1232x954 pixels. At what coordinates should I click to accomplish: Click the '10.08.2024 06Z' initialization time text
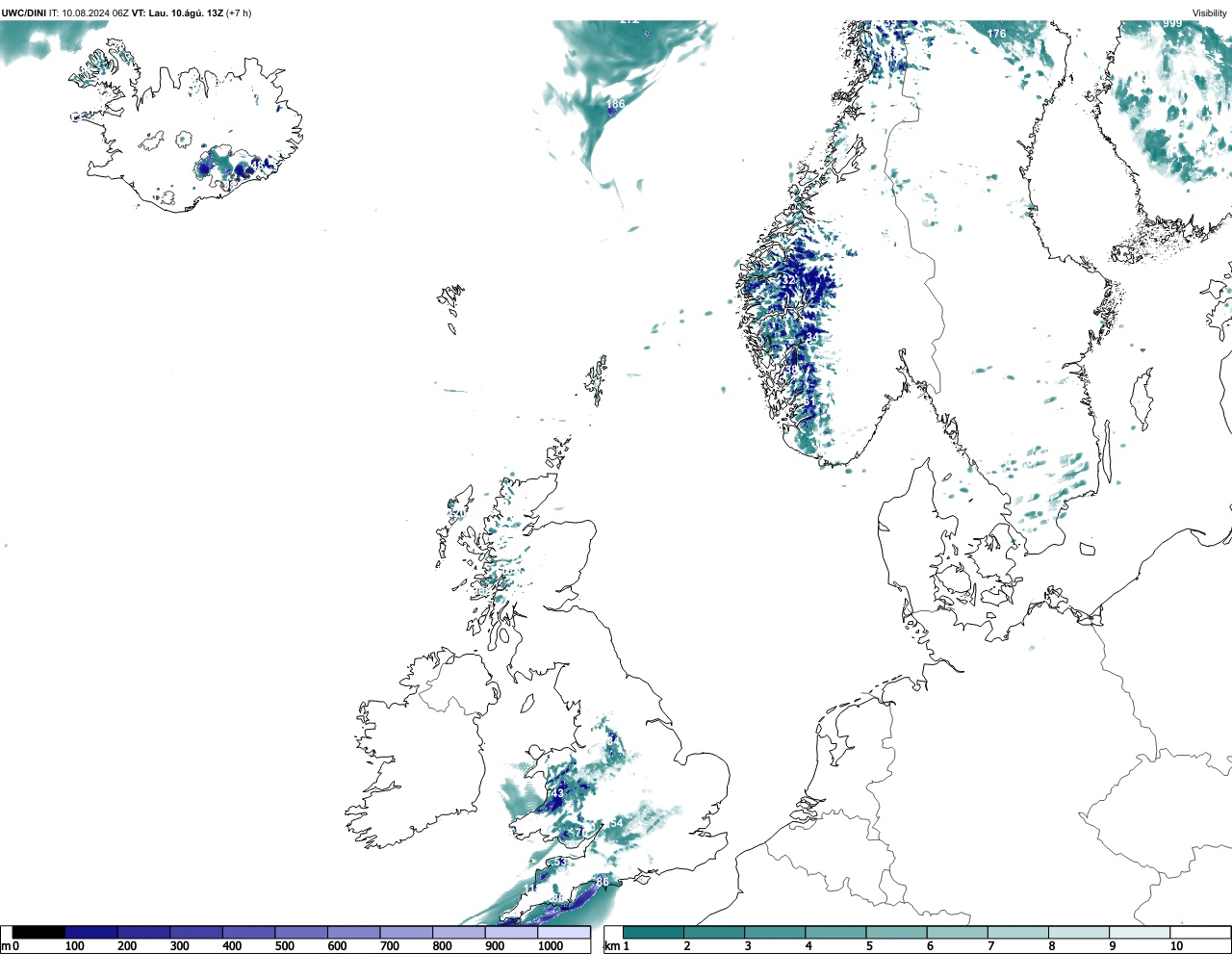pos(95,13)
